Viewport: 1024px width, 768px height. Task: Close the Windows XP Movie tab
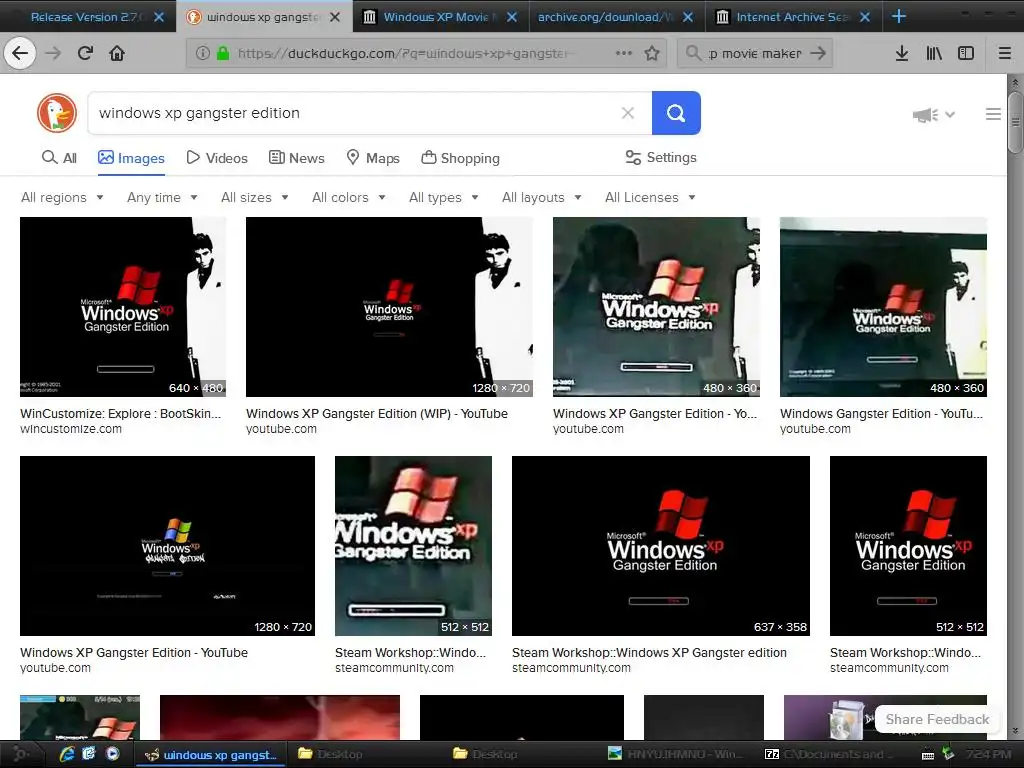point(512,17)
